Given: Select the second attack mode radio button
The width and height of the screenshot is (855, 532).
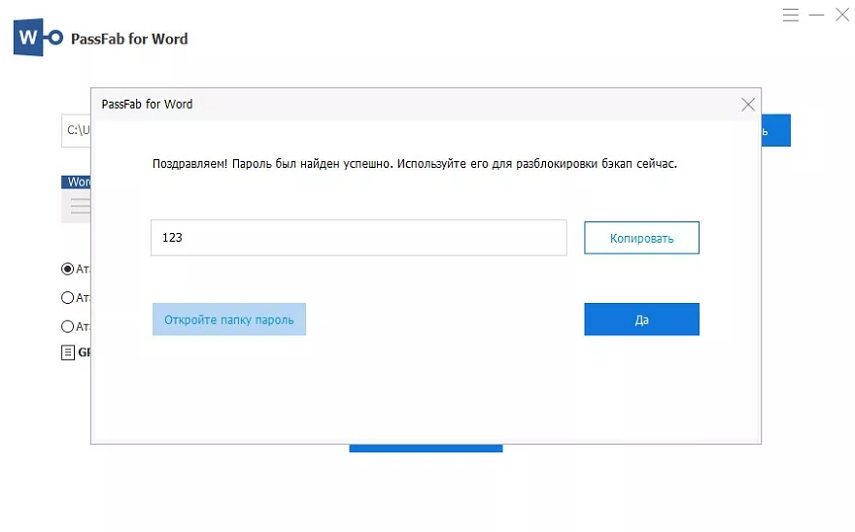Looking at the screenshot, I should tap(67, 298).
